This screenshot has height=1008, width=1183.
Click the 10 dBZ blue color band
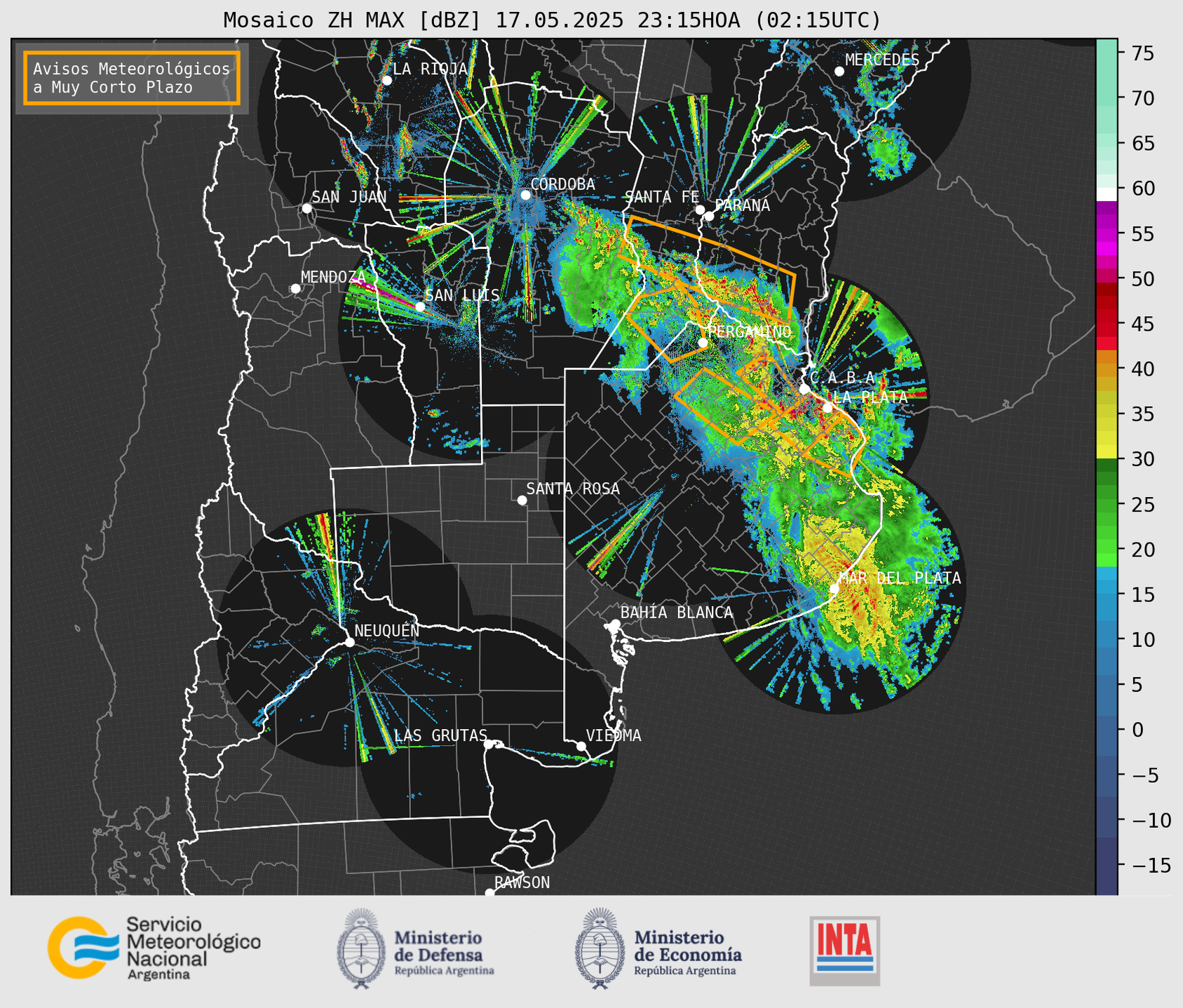1107,639
